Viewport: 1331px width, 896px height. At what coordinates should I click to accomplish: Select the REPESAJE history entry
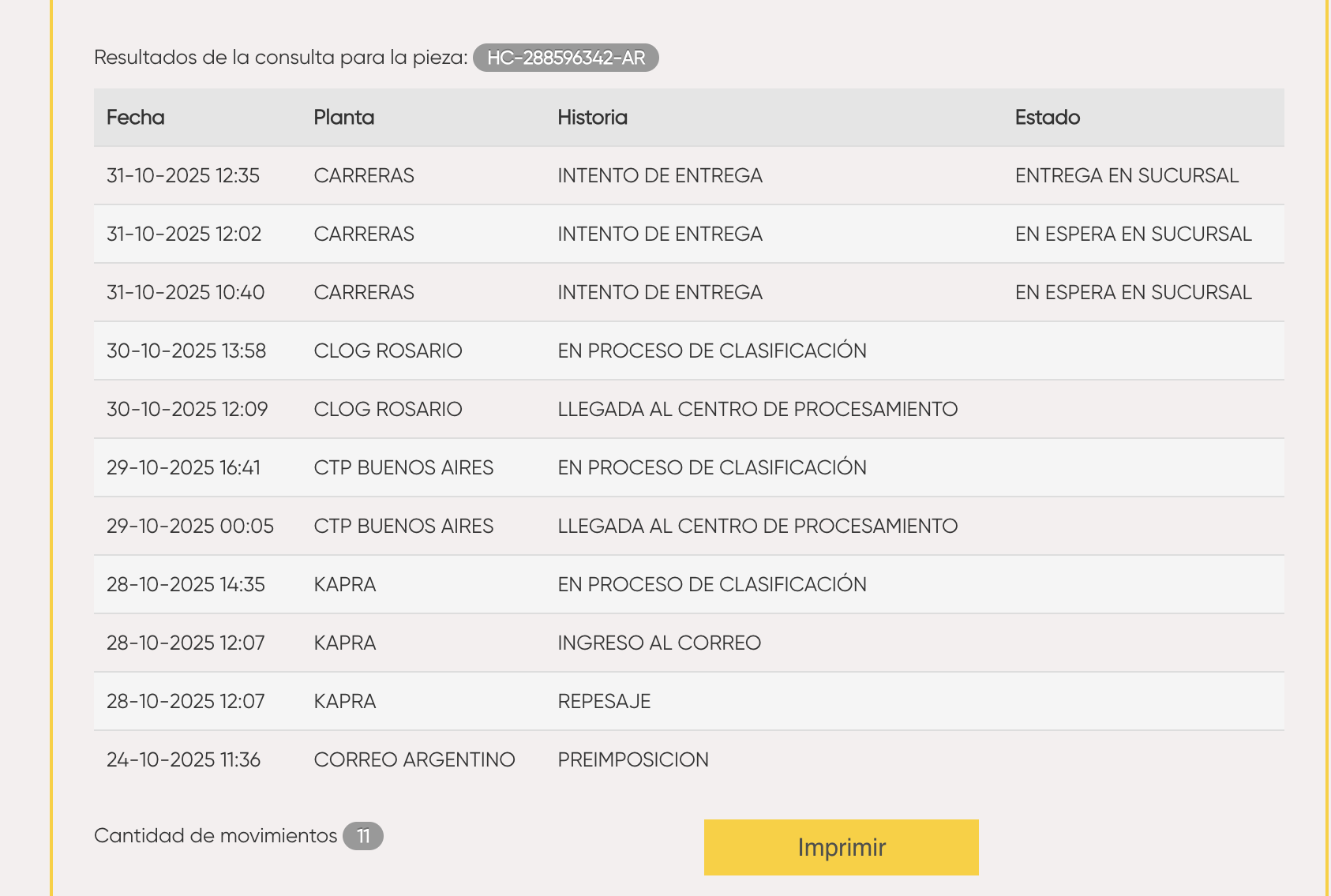click(x=604, y=701)
